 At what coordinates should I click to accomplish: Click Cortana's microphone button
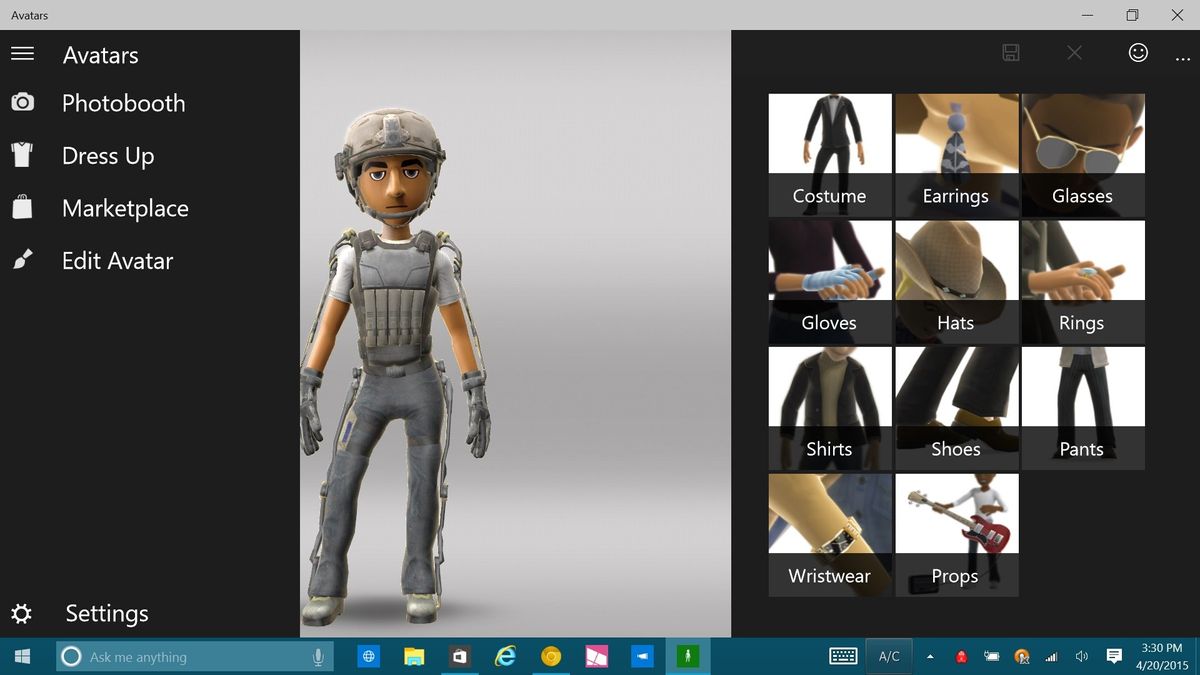(x=317, y=656)
